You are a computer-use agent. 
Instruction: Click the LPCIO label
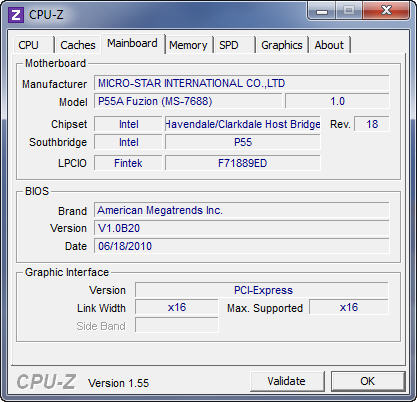pyautogui.click(x=72, y=163)
